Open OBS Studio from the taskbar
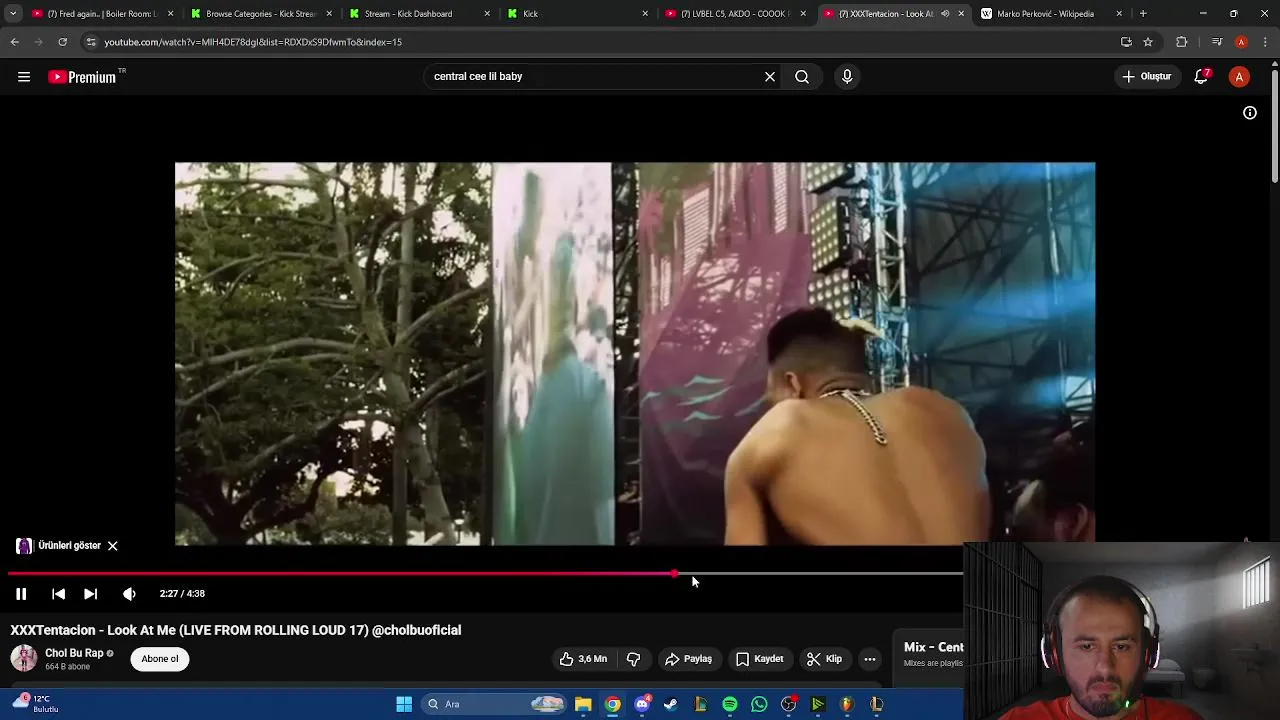1280x720 pixels. coord(789,704)
